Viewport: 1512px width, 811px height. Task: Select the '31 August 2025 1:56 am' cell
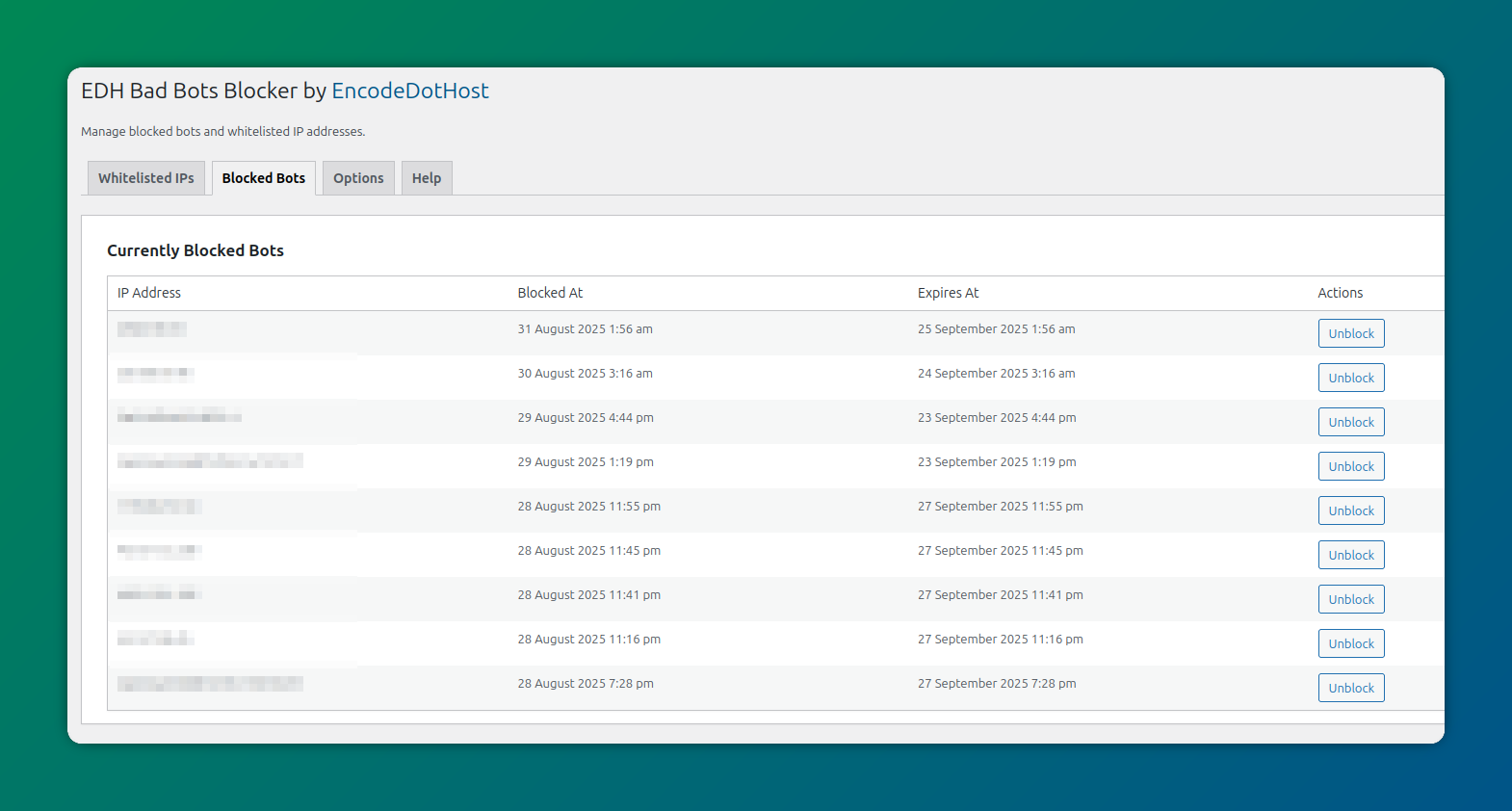pyautogui.click(x=585, y=329)
